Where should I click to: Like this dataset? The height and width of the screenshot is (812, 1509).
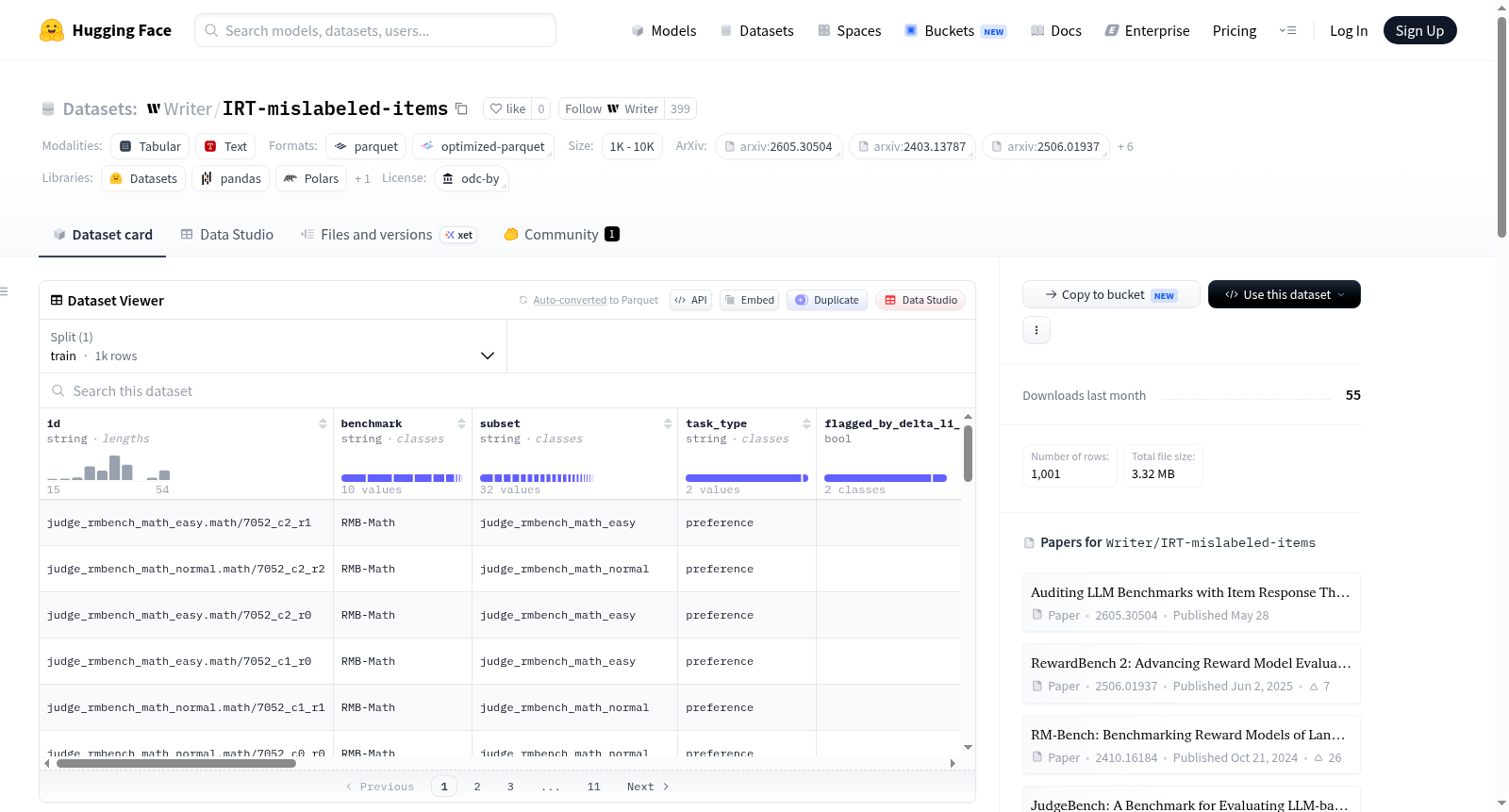507,108
